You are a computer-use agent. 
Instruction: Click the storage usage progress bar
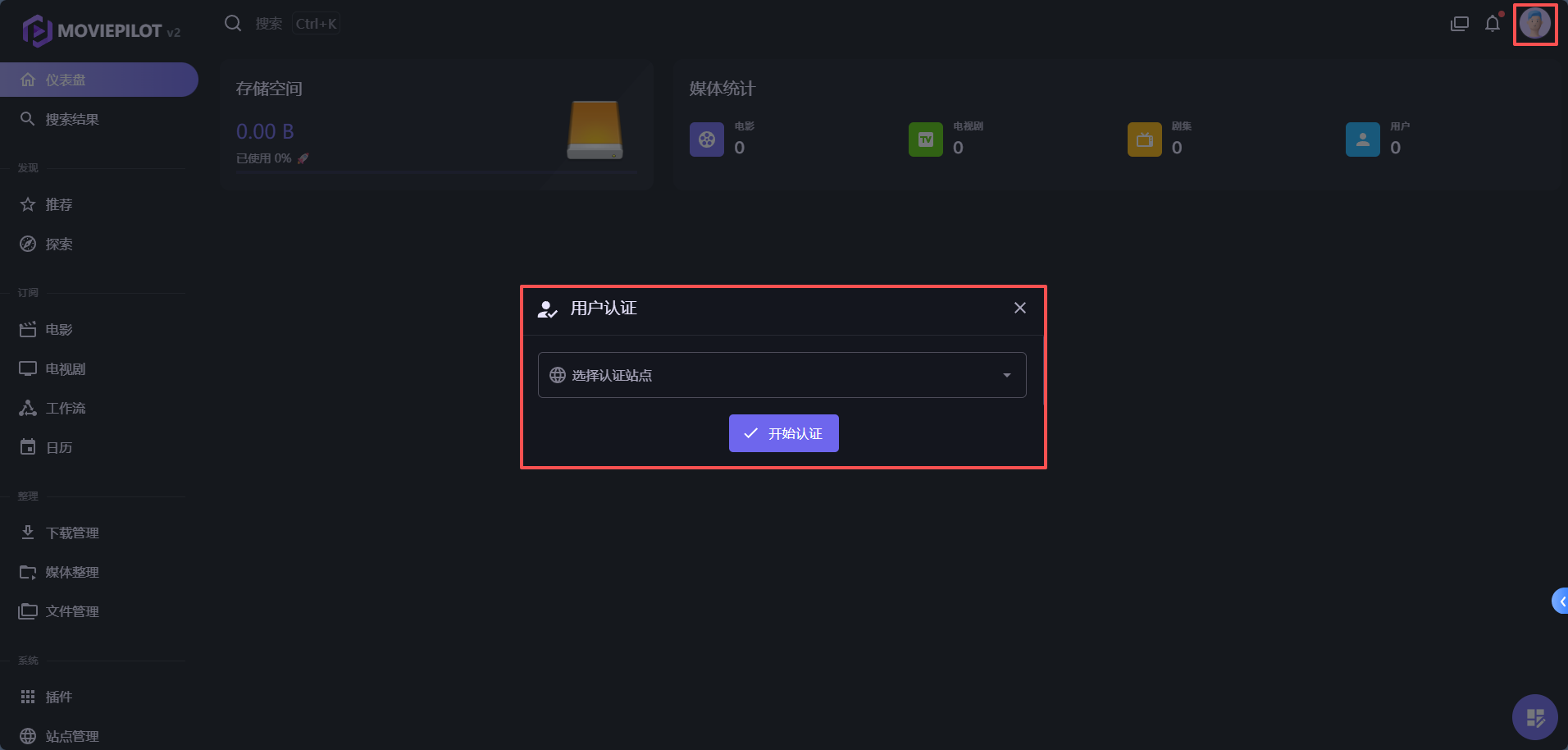click(x=436, y=172)
